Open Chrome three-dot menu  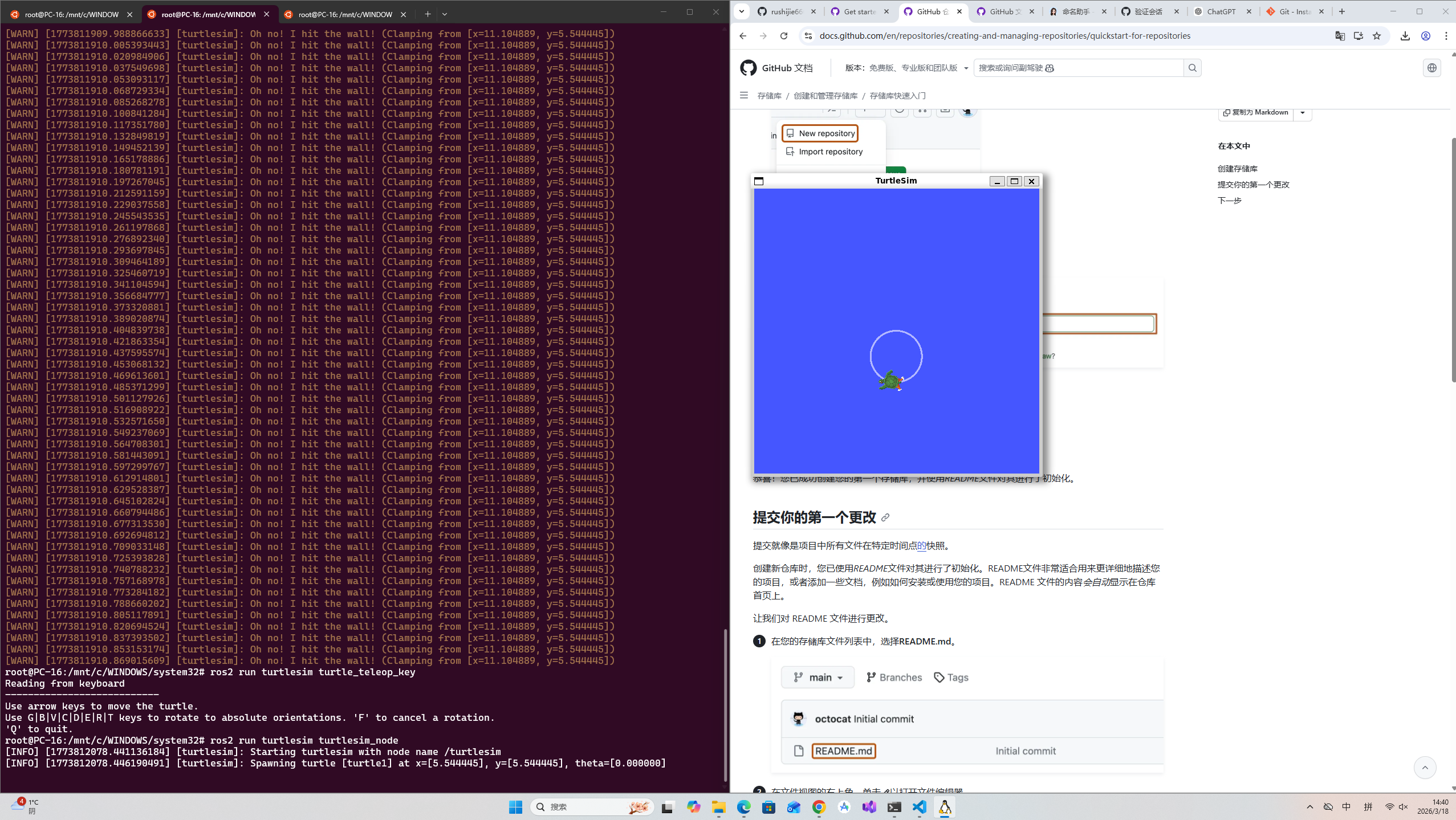click(1446, 36)
